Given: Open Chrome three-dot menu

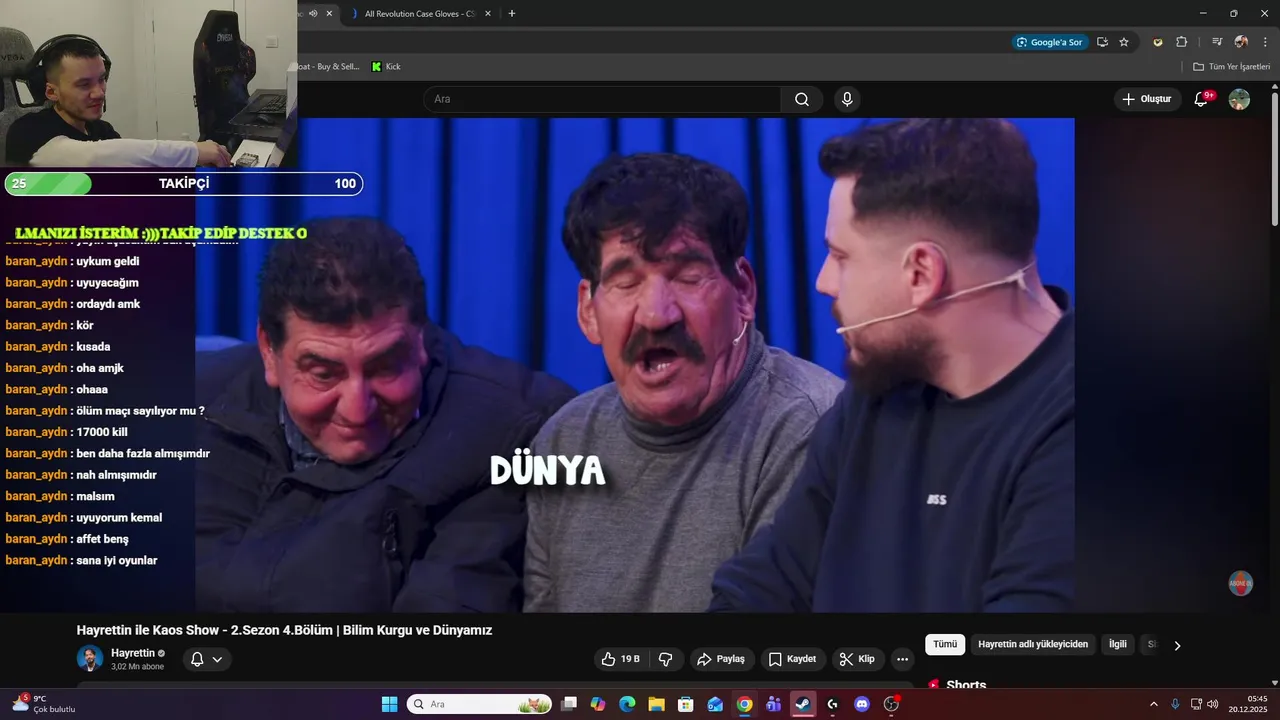Looking at the screenshot, I should click(x=1265, y=42).
